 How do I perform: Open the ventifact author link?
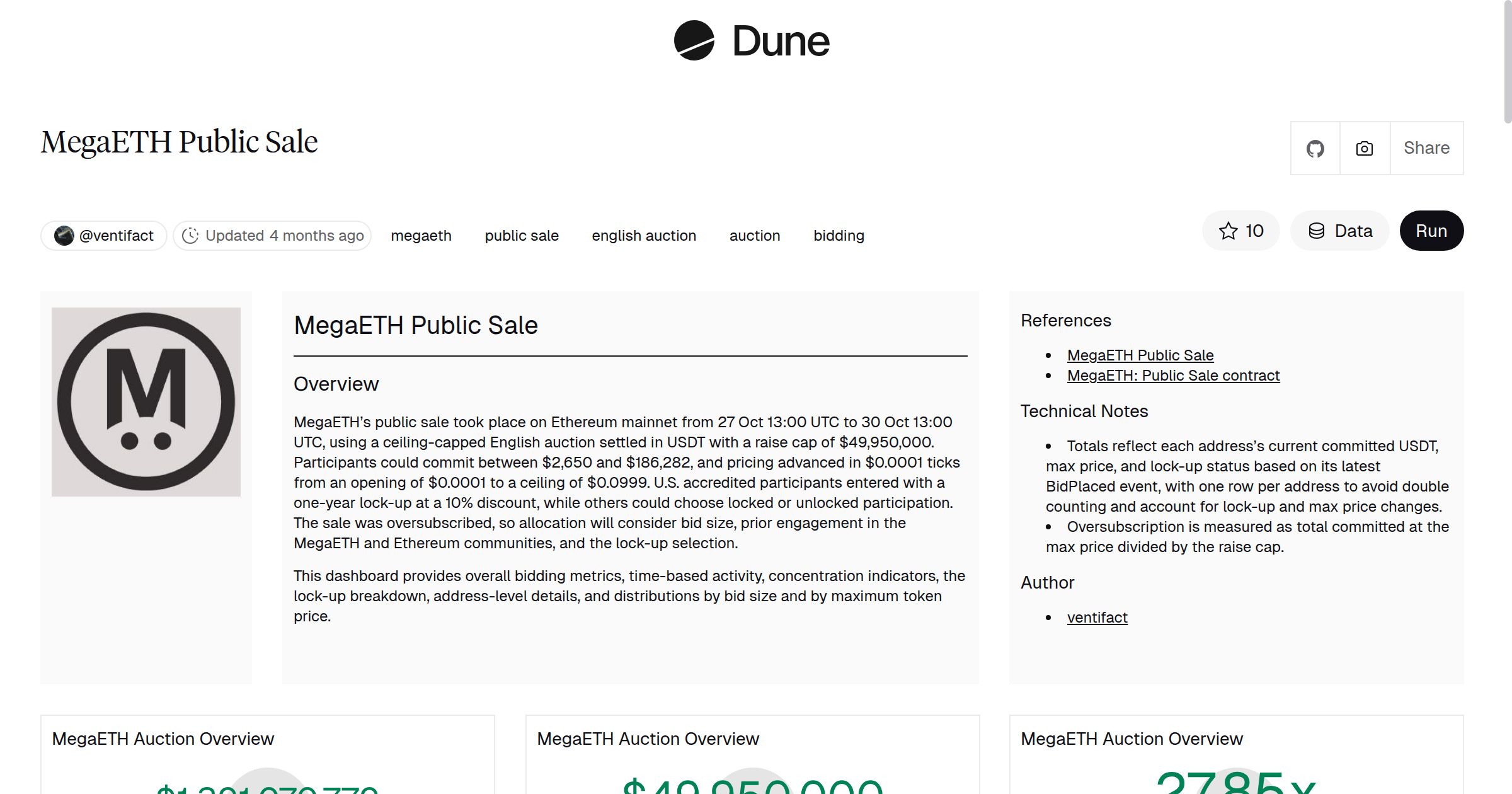pyautogui.click(x=1097, y=617)
